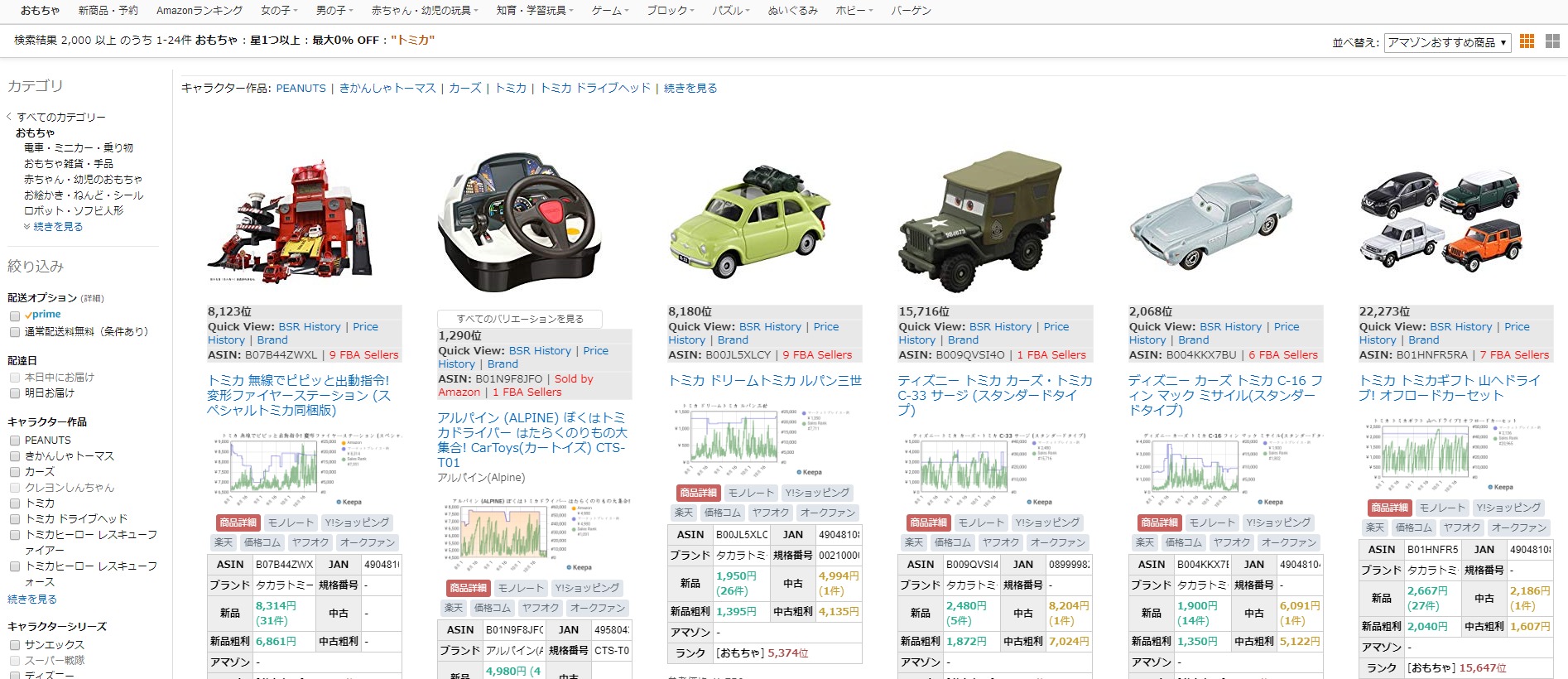
Task: Click the すべてのバリエーションを見る button
Action: [519, 319]
